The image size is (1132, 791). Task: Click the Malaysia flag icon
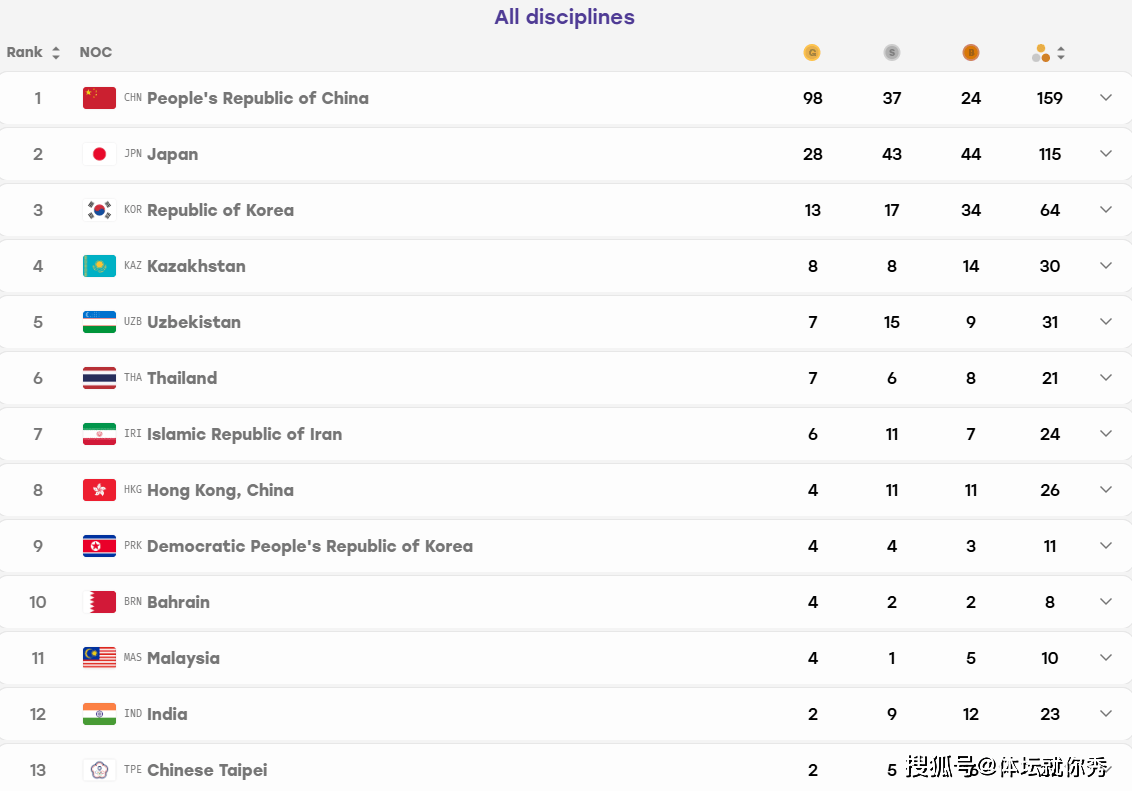100,658
